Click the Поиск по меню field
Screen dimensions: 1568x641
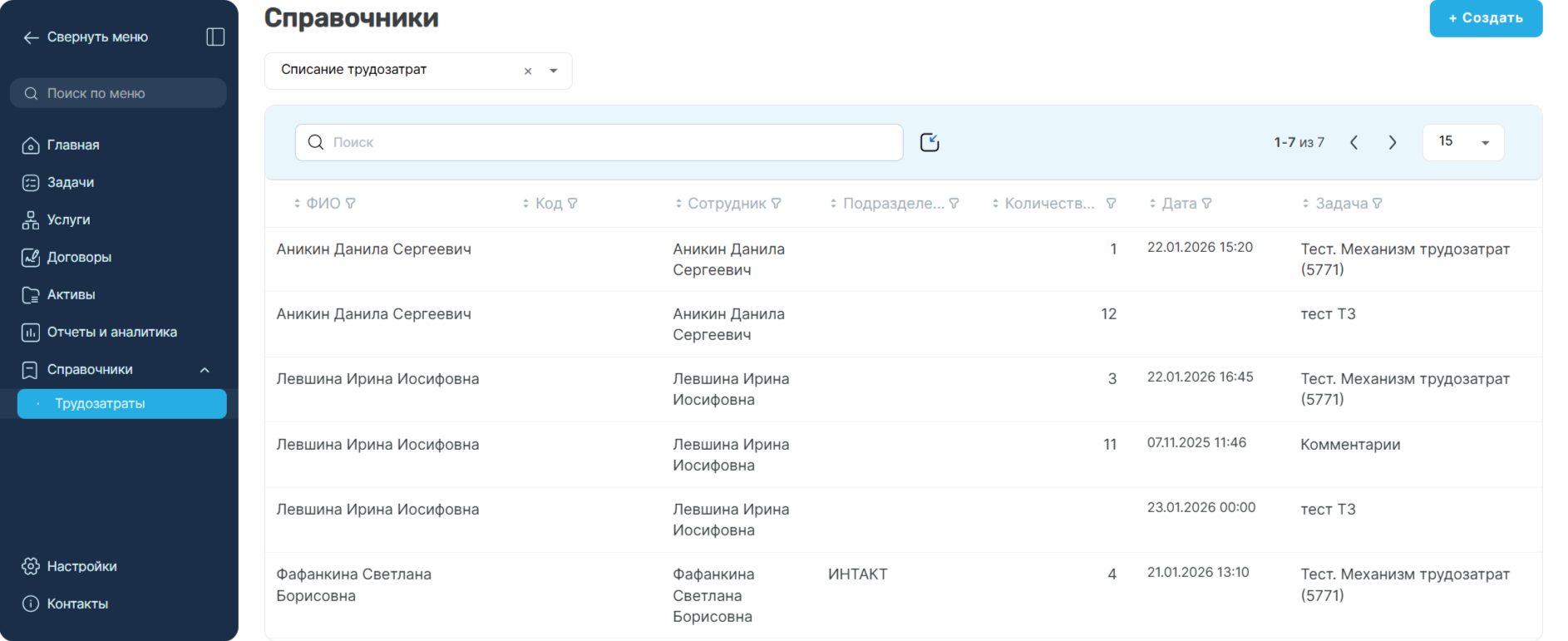point(118,93)
